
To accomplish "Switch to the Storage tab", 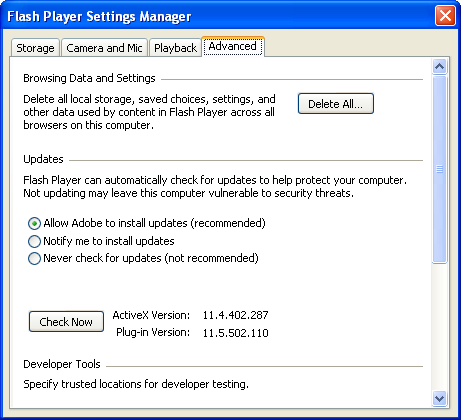I will click(x=35, y=48).
